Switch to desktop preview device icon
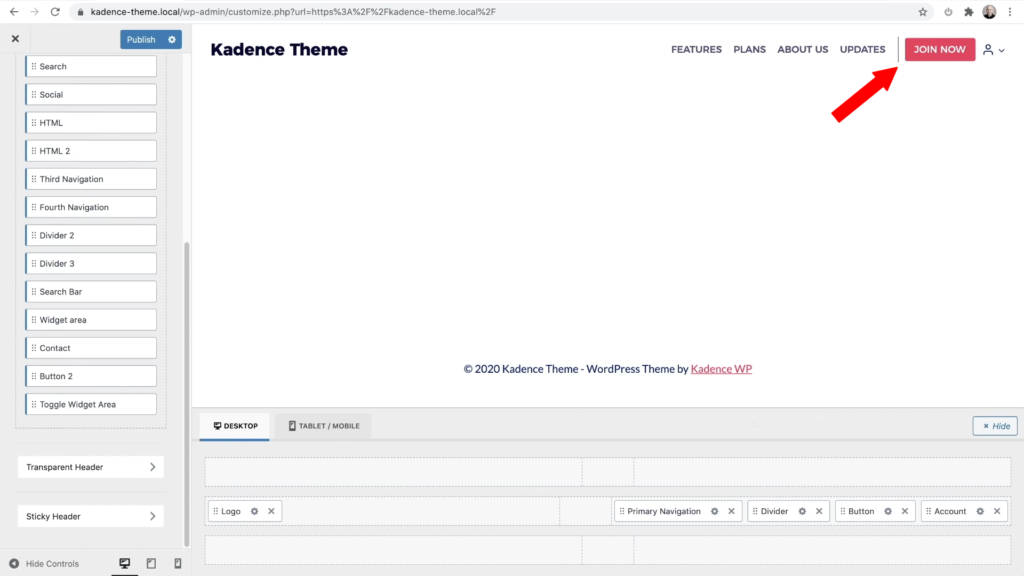The height and width of the screenshot is (576, 1024). coord(124,563)
